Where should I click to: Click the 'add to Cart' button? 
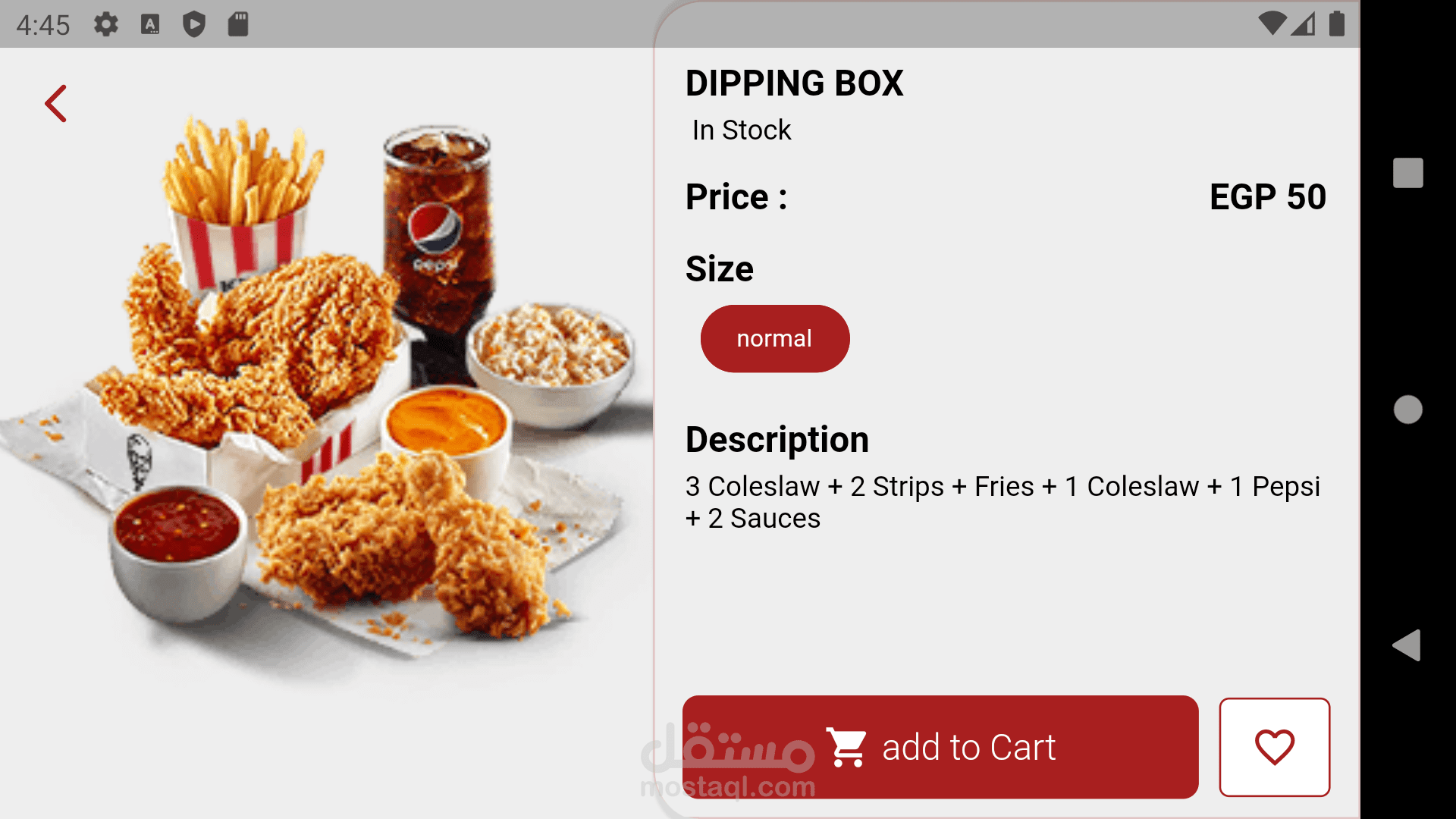[940, 747]
